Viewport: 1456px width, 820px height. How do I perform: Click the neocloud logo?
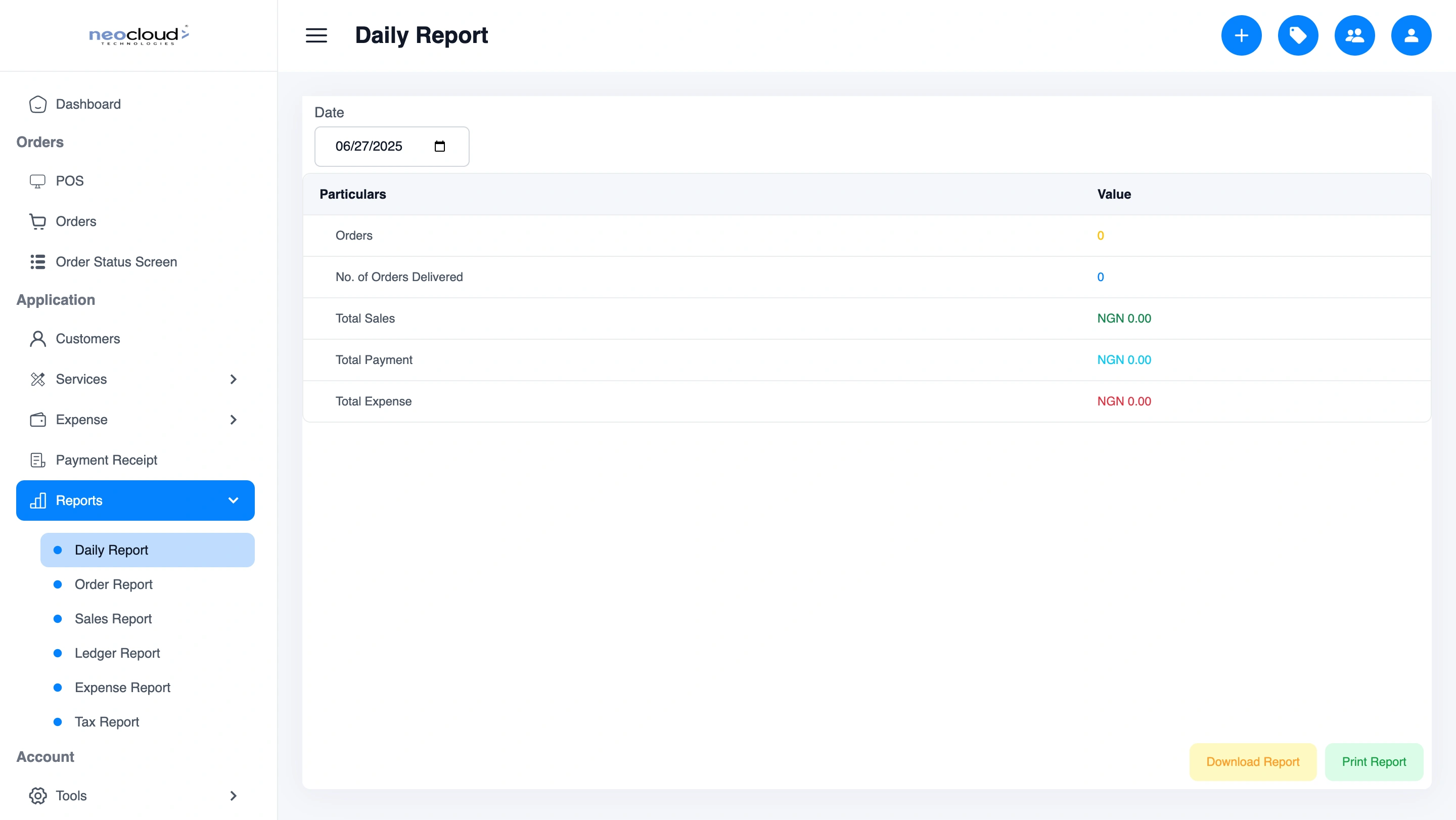click(x=139, y=35)
